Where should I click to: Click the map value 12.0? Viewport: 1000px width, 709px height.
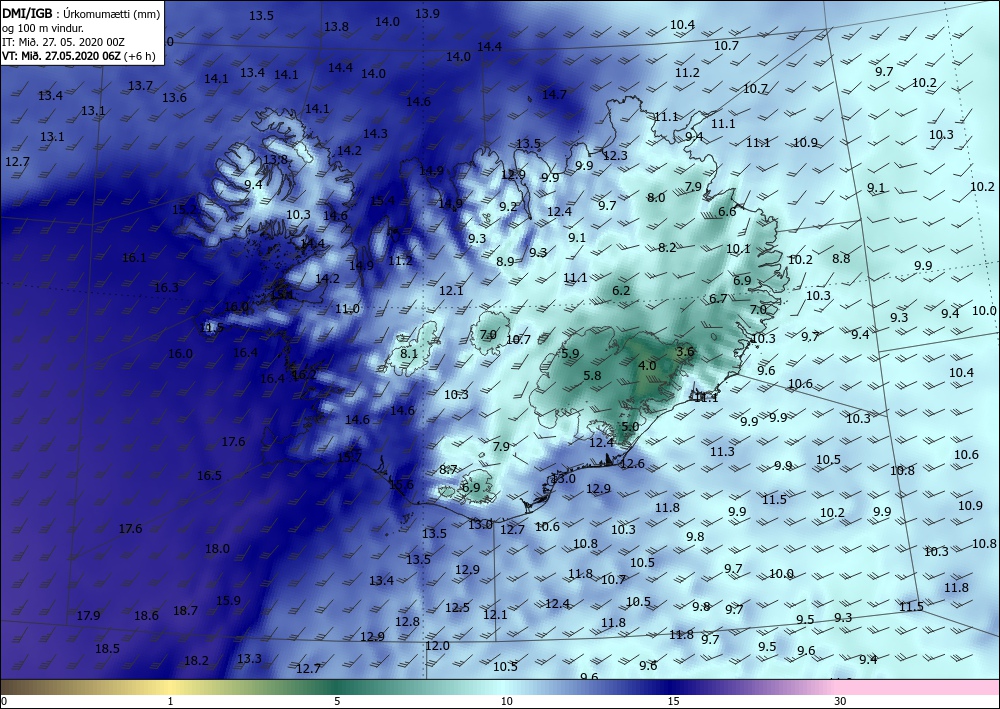click(x=438, y=645)
